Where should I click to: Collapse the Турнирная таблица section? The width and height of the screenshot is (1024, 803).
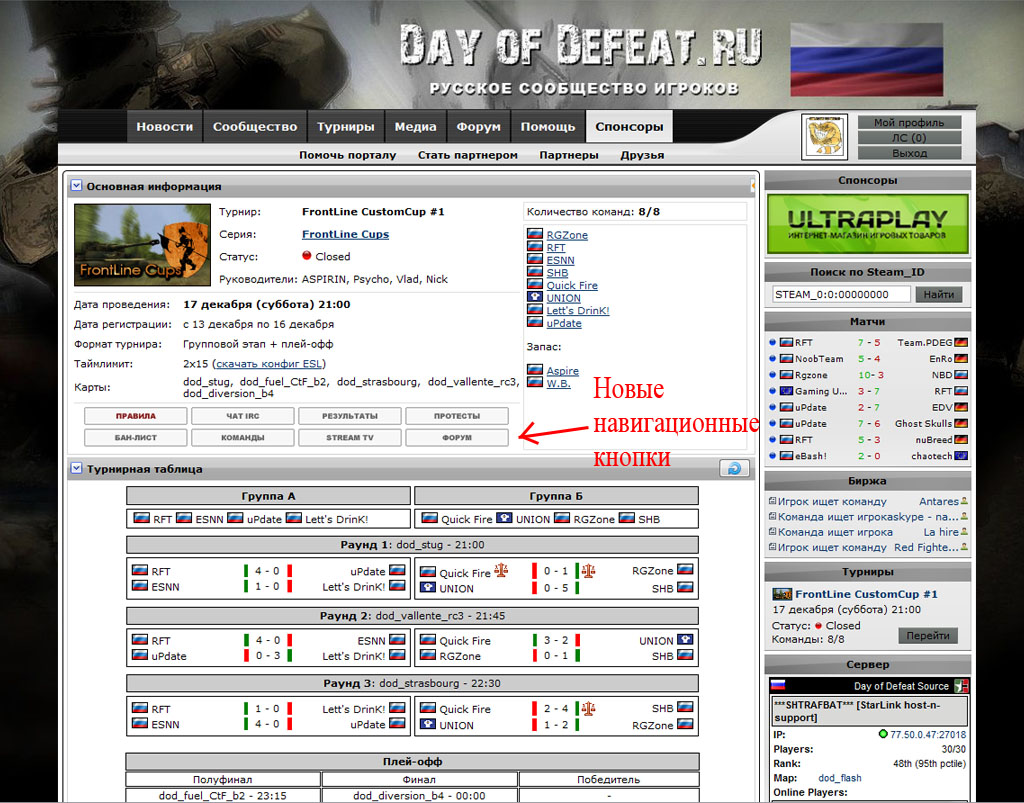(x=76, y=468)
